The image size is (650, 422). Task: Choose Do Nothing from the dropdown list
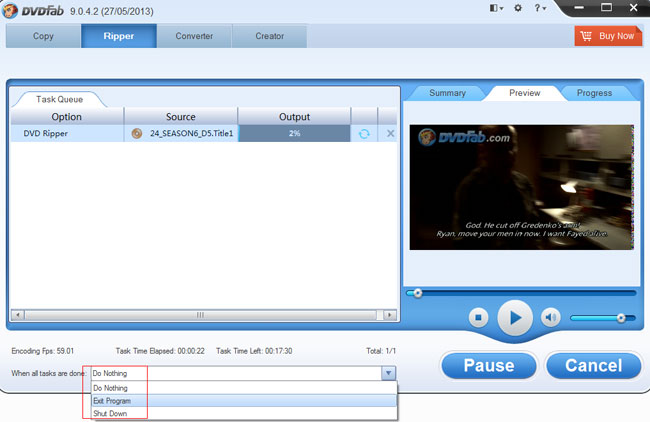(244, 388)
